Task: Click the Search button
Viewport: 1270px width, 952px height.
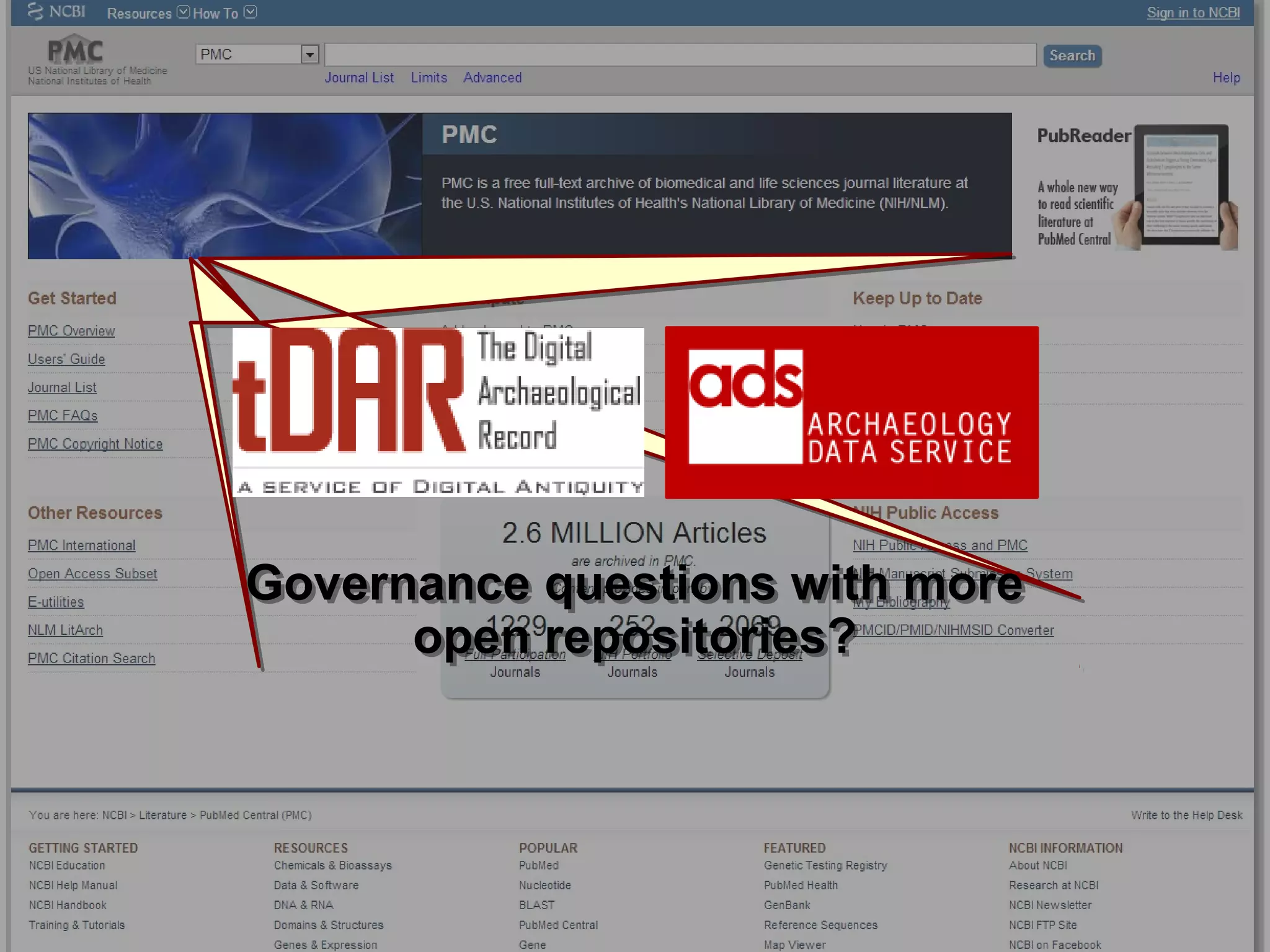Action: click(x=1072, y=56)
